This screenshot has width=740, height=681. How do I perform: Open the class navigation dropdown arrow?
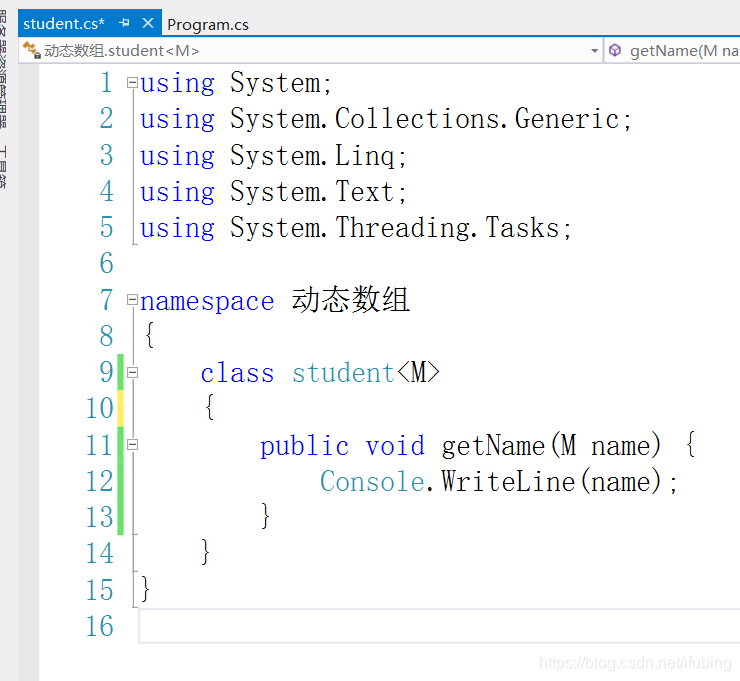click(x=594, y=50)
